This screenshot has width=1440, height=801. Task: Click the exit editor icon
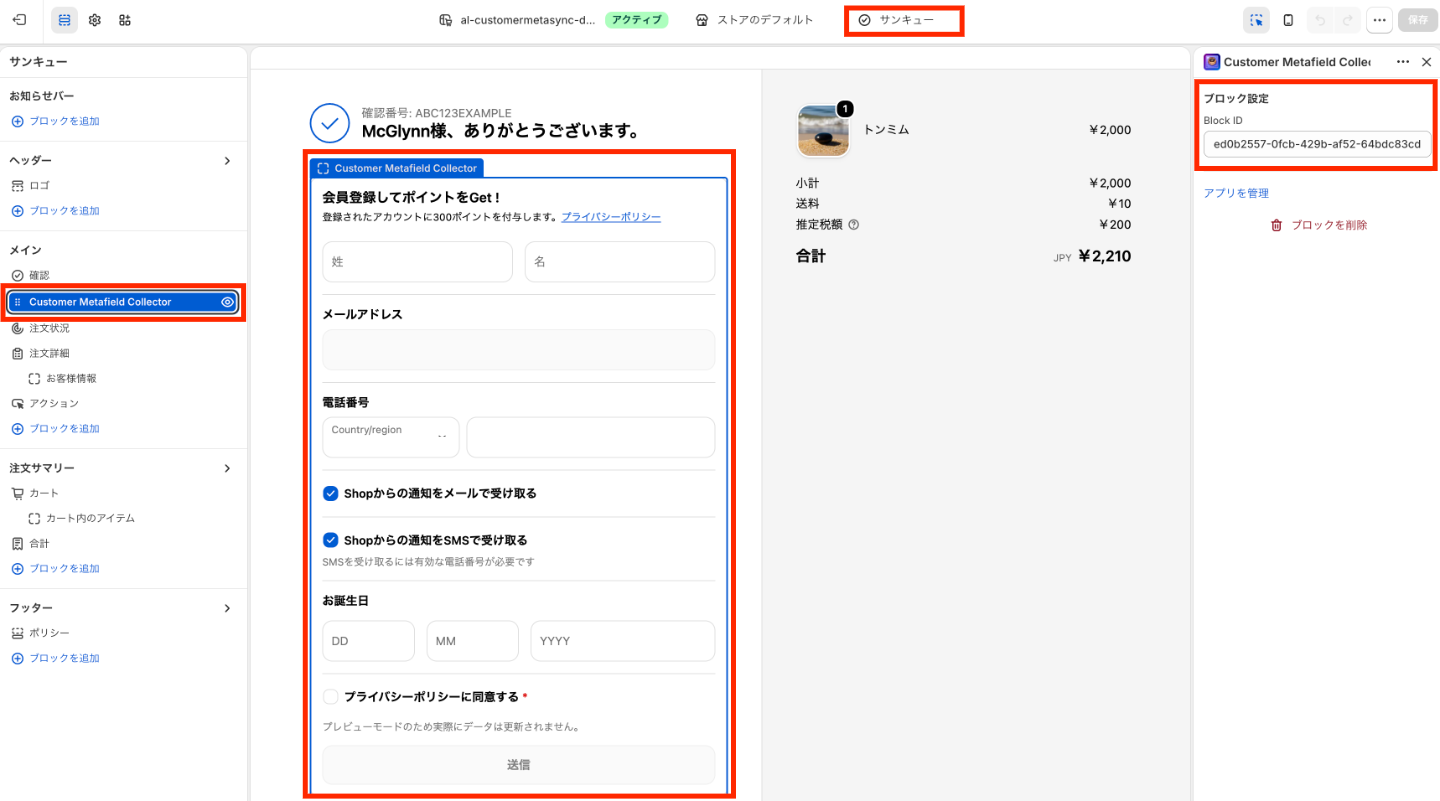coord(20,20)
